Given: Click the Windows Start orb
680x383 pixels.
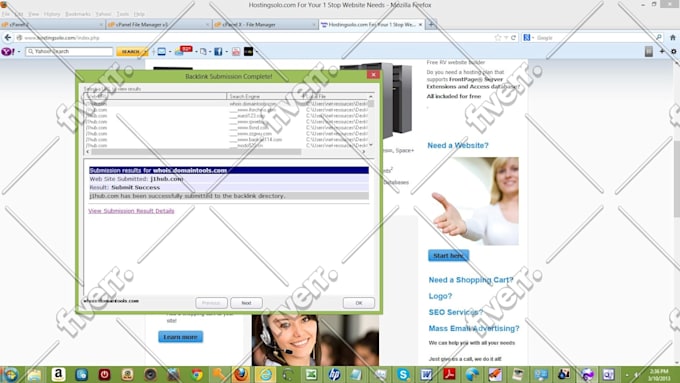Looking at the screenshot, I should click(x=10, y=374).
